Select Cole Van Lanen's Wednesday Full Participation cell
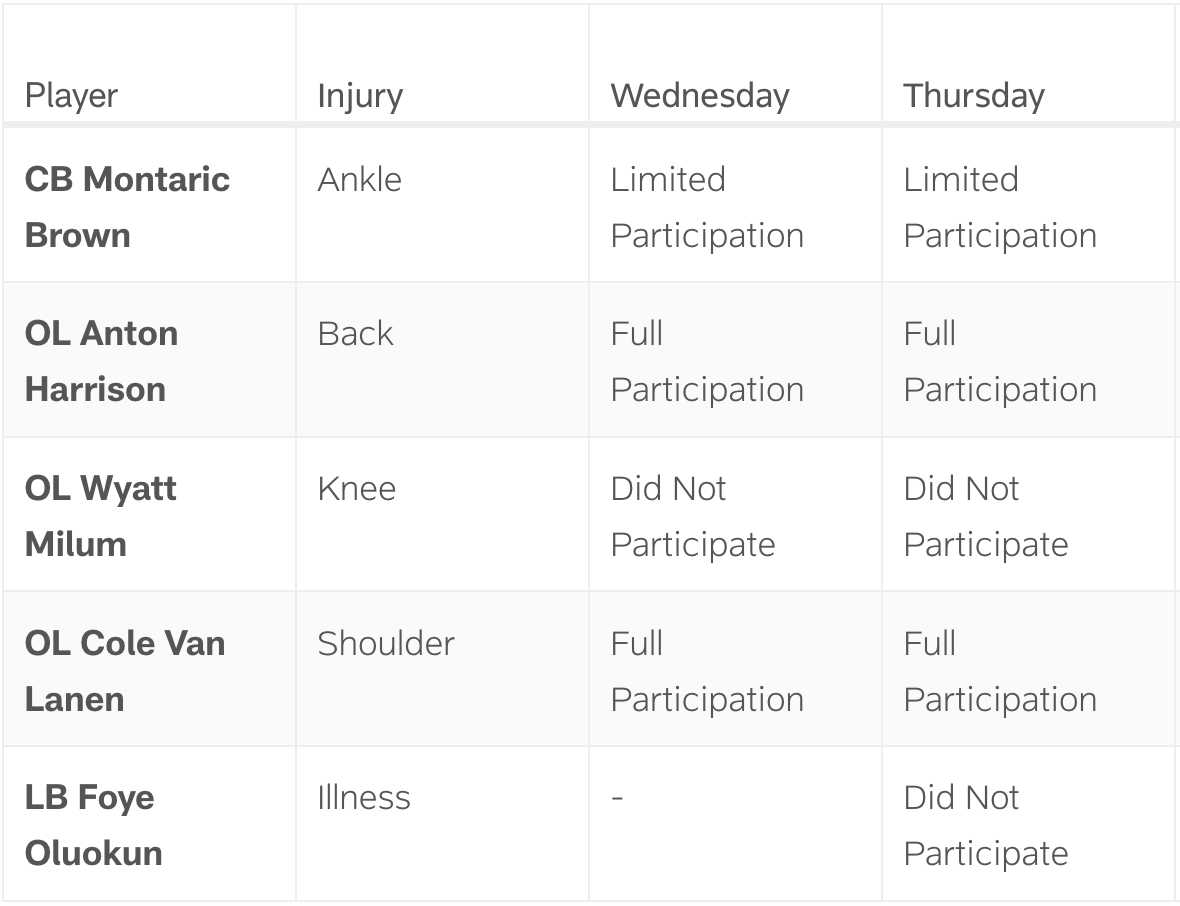The width and height of the screenshot is (1180, 906). pos(707,670)
